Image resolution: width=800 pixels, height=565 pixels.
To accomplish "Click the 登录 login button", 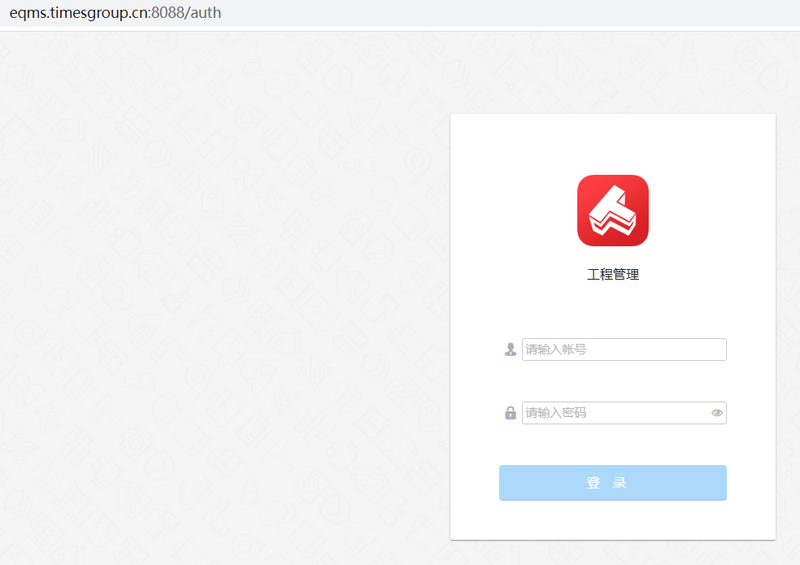I will [613, 483].
